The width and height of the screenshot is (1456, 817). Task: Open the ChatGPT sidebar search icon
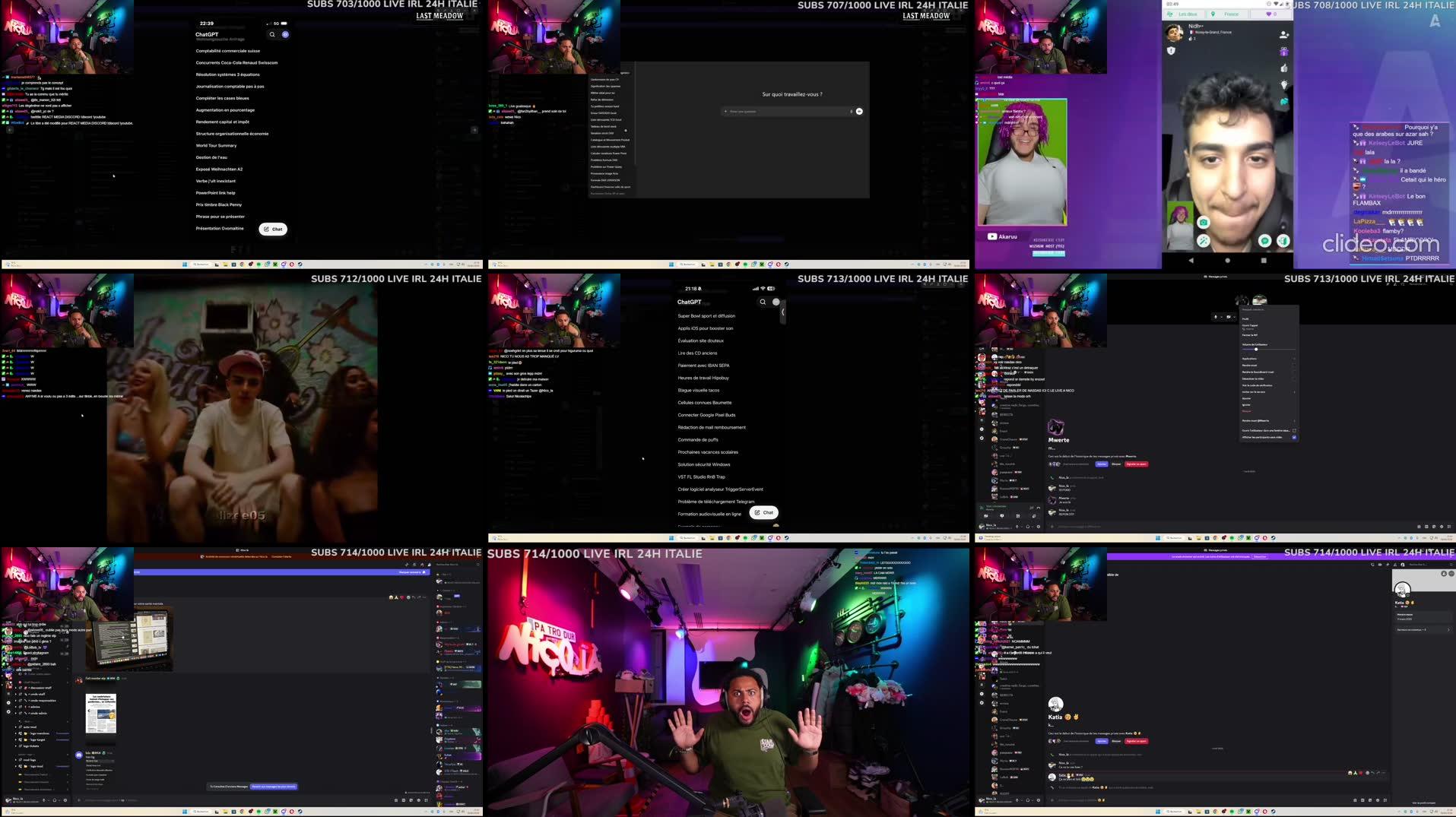click(x=272, y=35)
